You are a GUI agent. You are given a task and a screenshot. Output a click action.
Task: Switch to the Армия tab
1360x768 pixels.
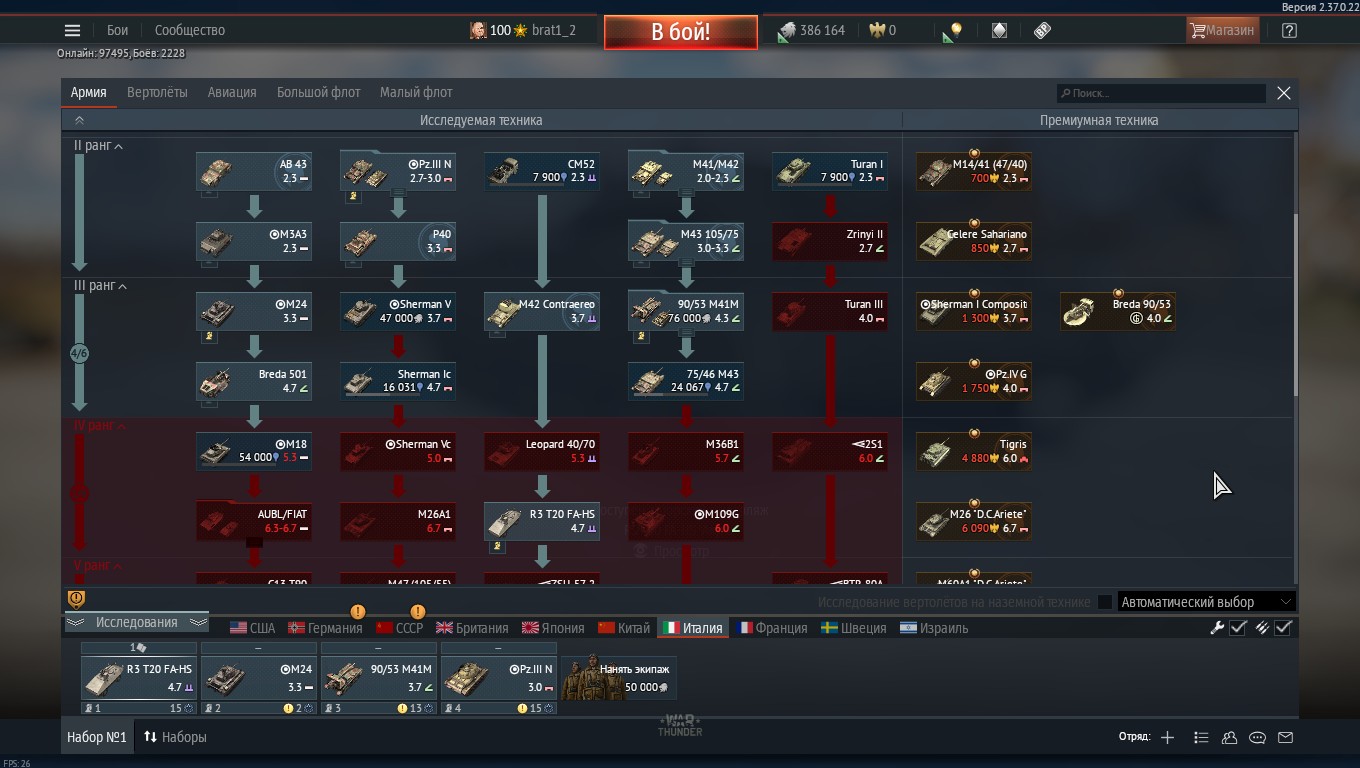[x=88, y=92]
